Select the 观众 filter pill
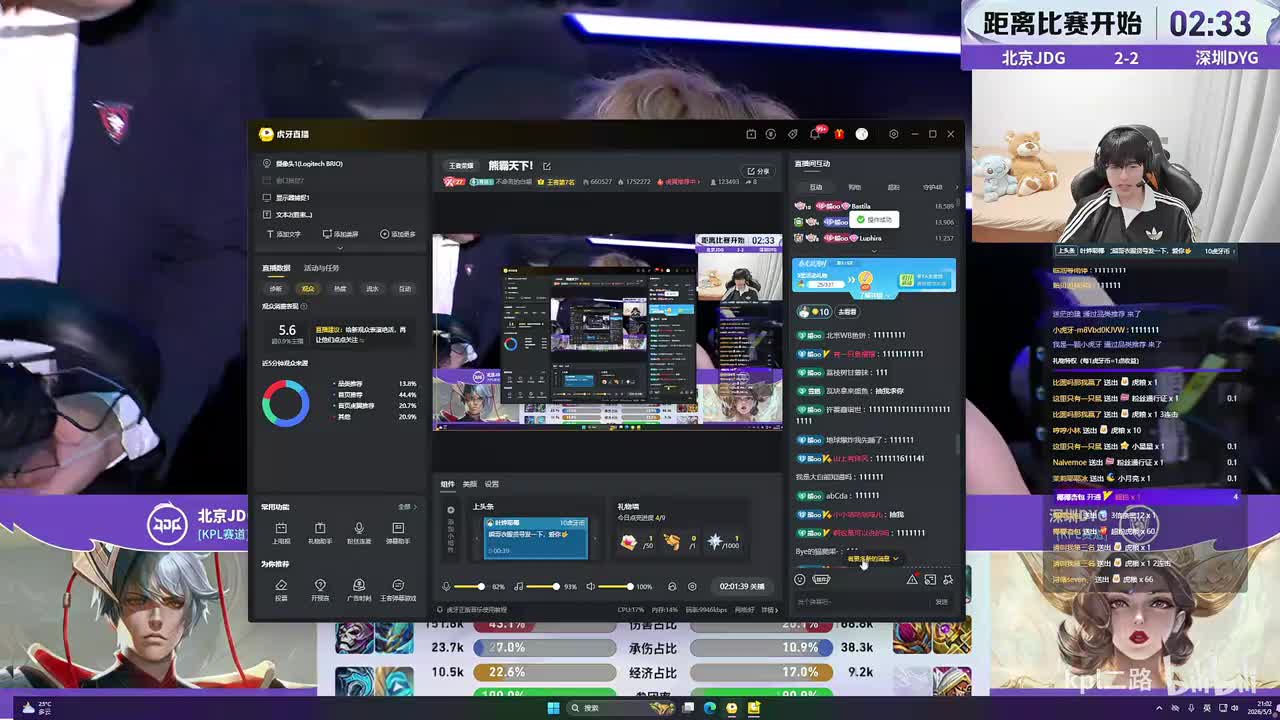1280x720 pixels. point(308,289)
